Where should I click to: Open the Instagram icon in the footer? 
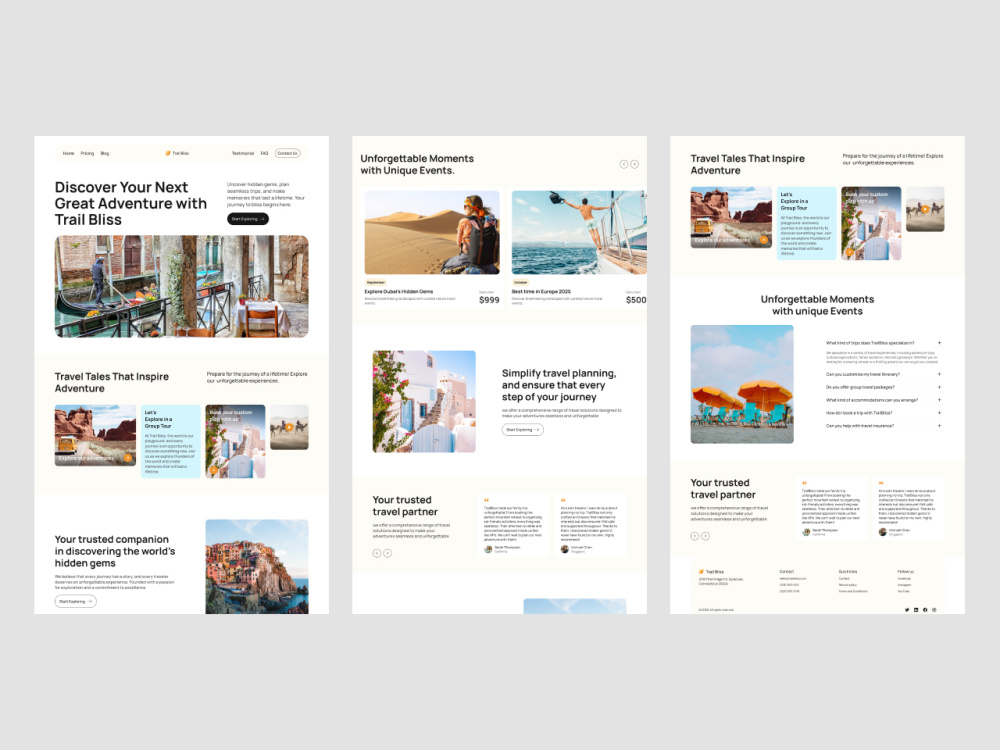(x=934, y=610)
